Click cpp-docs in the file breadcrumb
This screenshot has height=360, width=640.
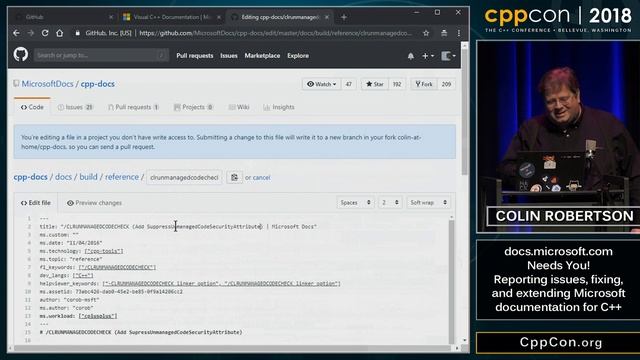[x=31, y=177]
